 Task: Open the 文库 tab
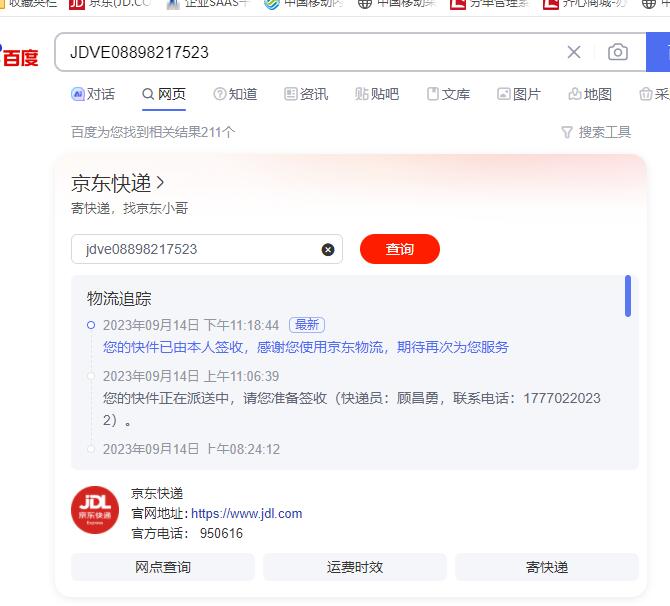pos(448,94)
